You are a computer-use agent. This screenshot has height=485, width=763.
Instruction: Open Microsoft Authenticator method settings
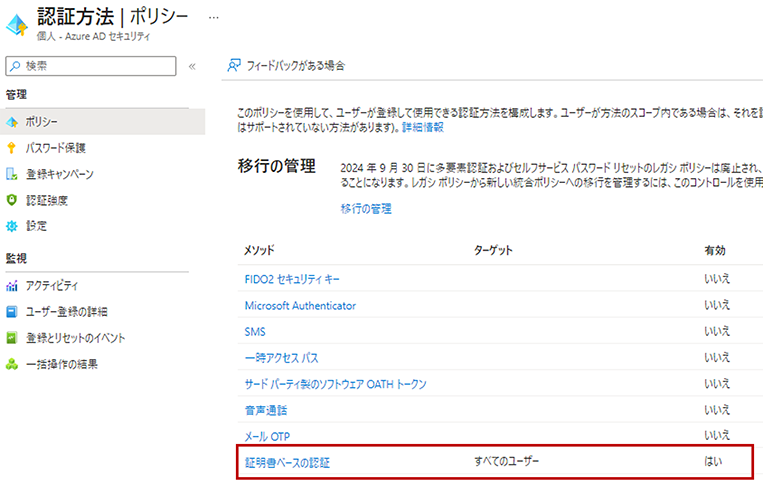[300, 305]
